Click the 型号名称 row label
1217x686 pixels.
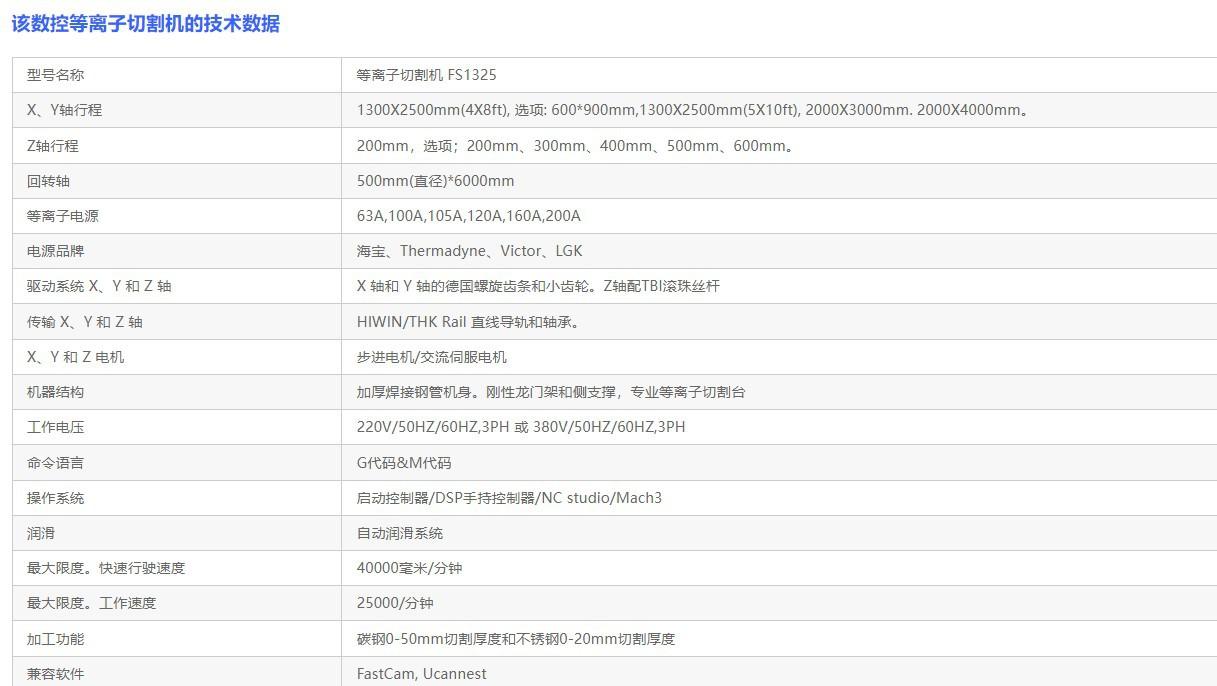[56, 75]
